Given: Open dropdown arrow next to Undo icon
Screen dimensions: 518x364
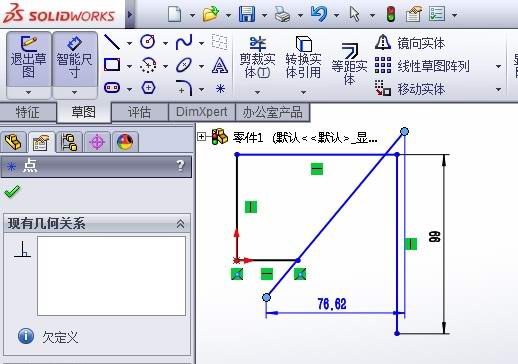Looking at the screenshot, I should coord(337,15).
